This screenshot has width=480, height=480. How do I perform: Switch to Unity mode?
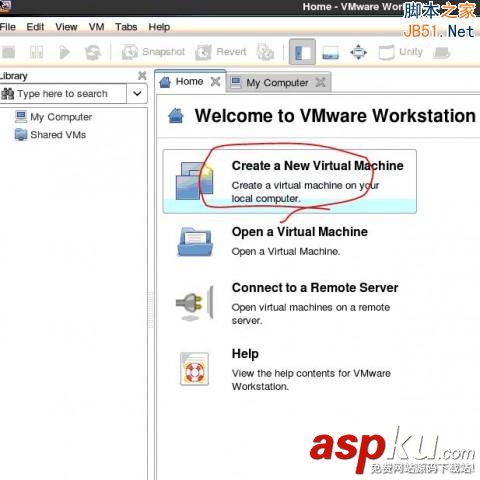(x=401, y=52)
